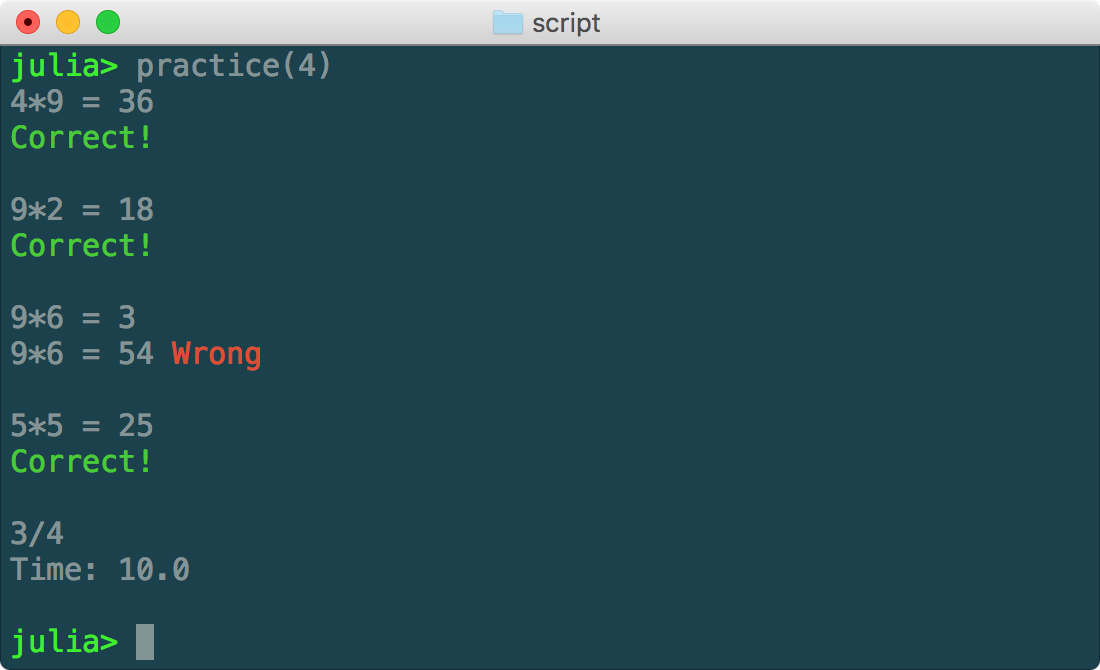Click the practice(4) command text
The image size is (1100, 670).
tap(233, 66)
